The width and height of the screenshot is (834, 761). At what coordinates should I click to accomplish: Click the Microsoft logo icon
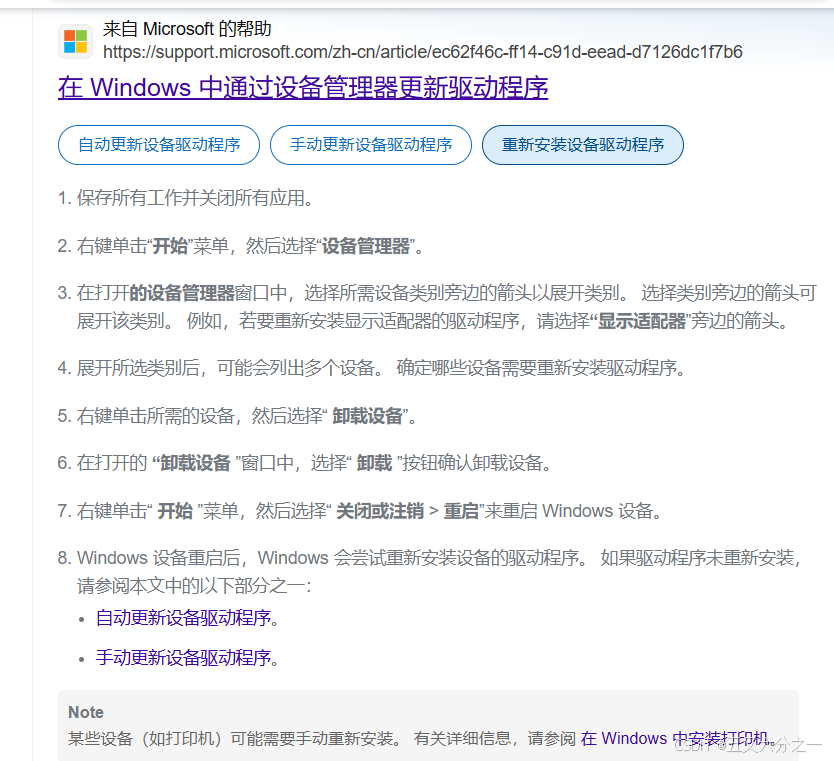75,41
